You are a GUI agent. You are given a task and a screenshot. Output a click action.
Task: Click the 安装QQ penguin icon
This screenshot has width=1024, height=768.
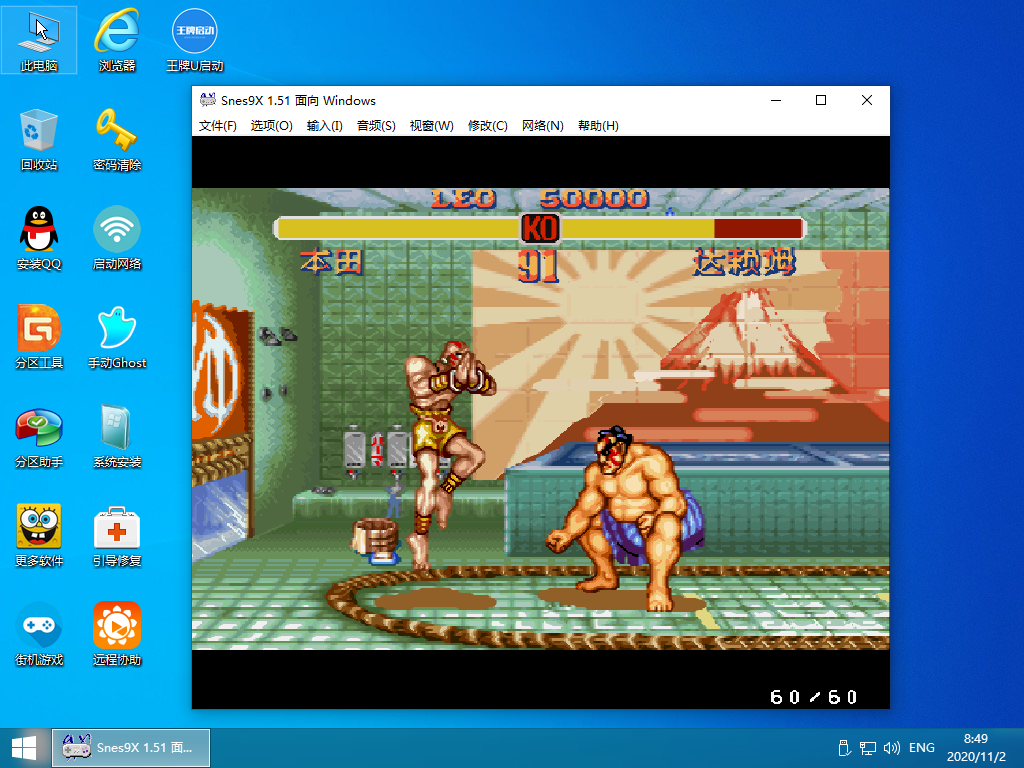tap(39, 238)
